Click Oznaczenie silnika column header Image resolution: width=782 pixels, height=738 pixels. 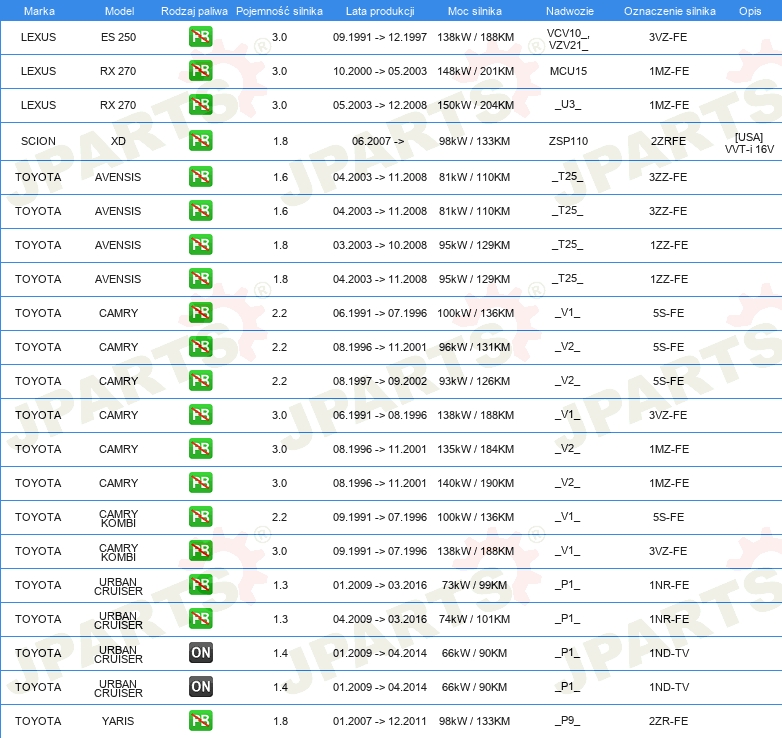[x=669, y=11]
